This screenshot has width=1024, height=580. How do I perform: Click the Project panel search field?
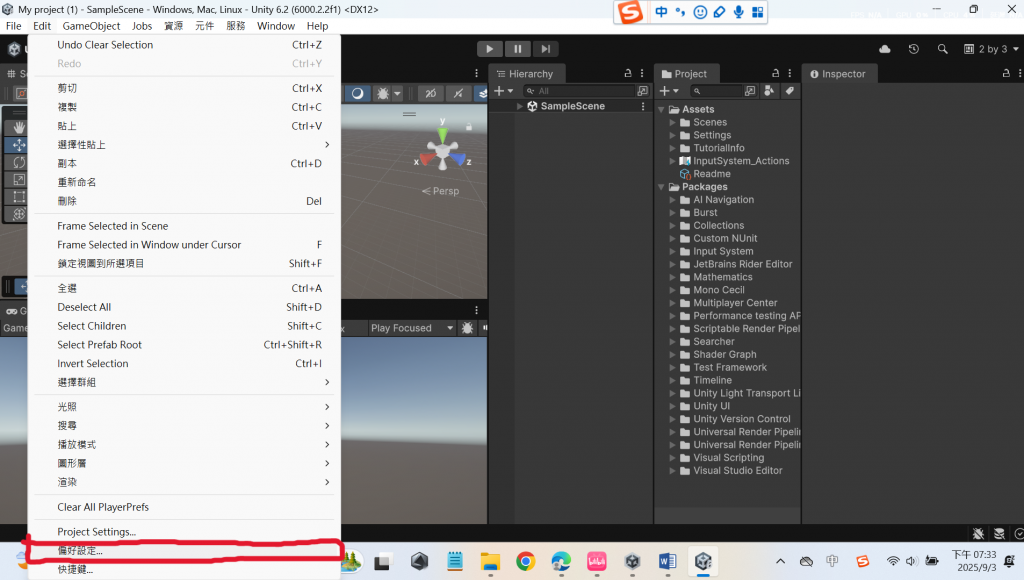pos(716,91)
